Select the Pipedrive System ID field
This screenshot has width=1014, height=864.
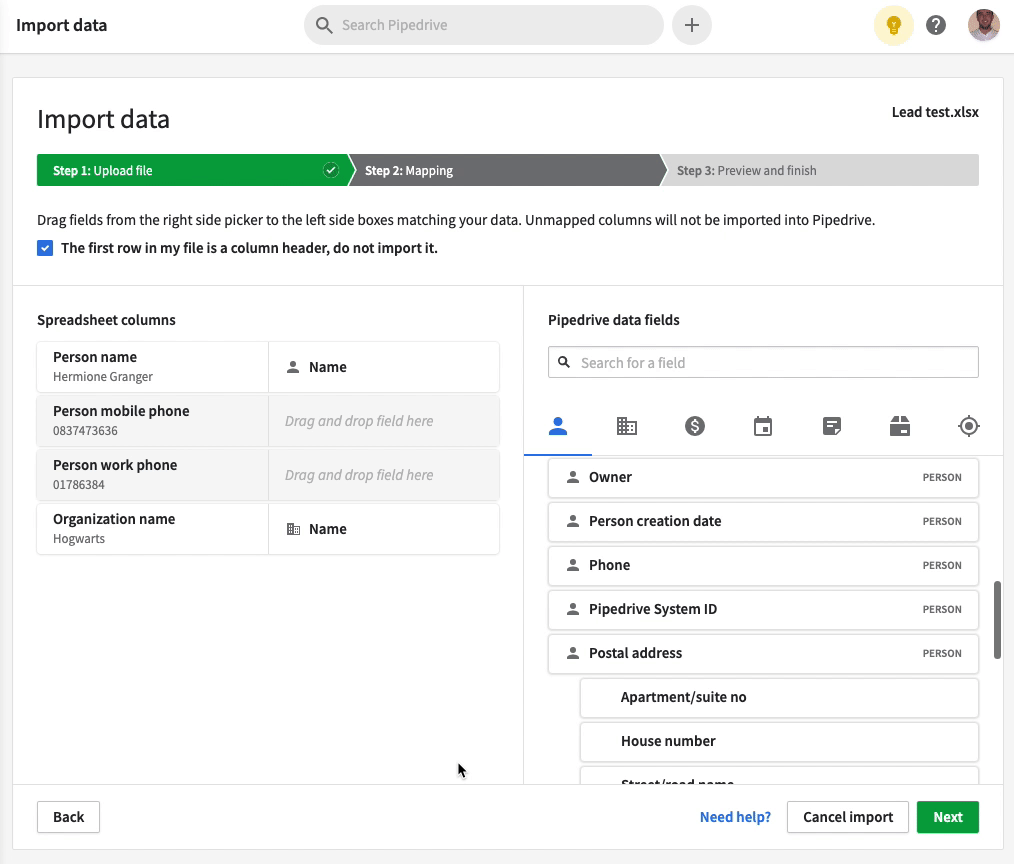click(763, 609)
